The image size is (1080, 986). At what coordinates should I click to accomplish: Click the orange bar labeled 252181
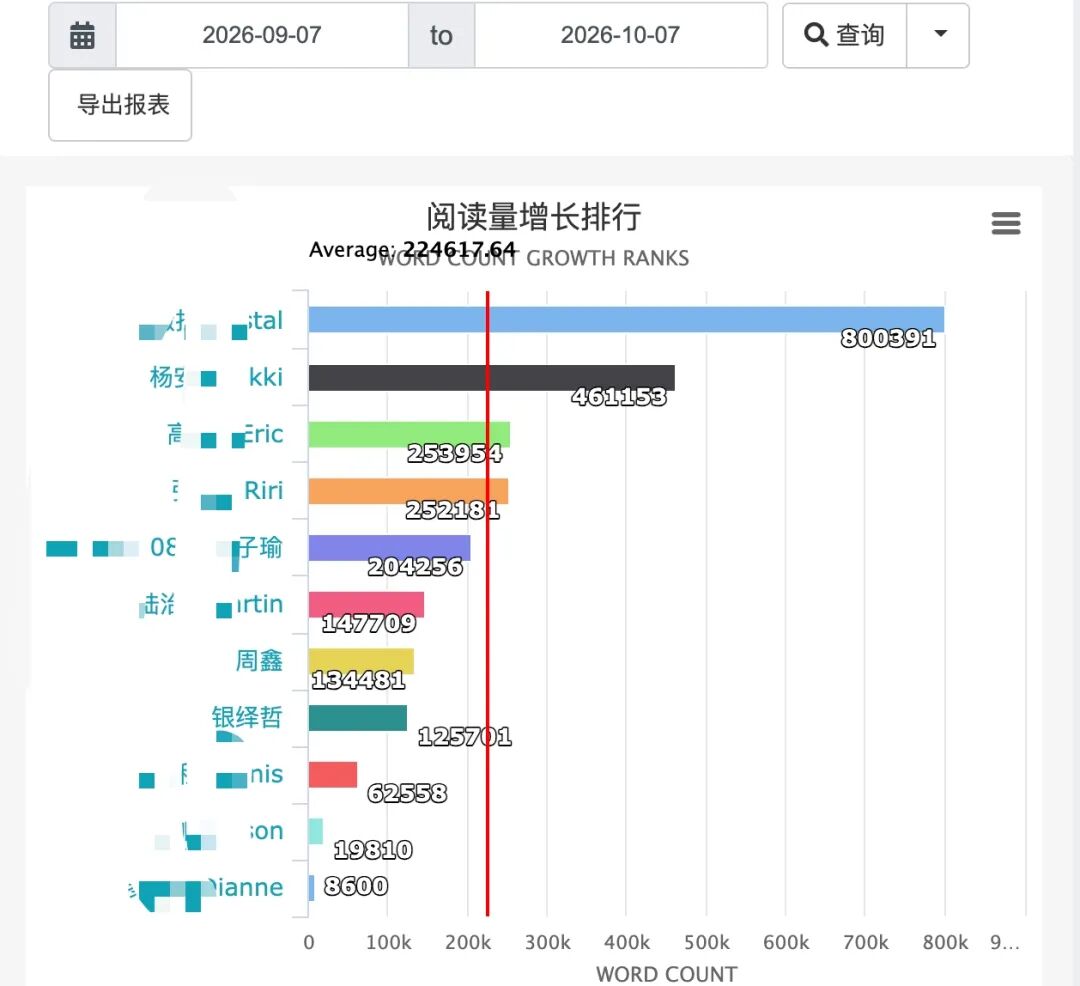click(408, 491)
